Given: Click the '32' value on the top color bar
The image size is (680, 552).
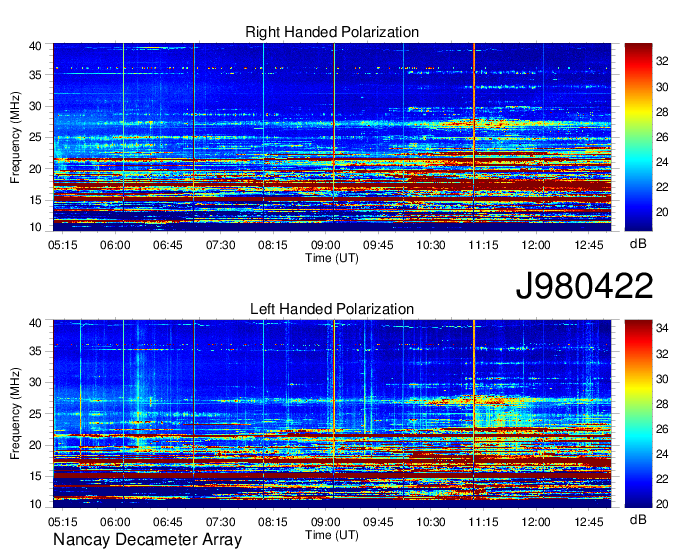Looking at the screenshot, I should [x=662, y=62].
